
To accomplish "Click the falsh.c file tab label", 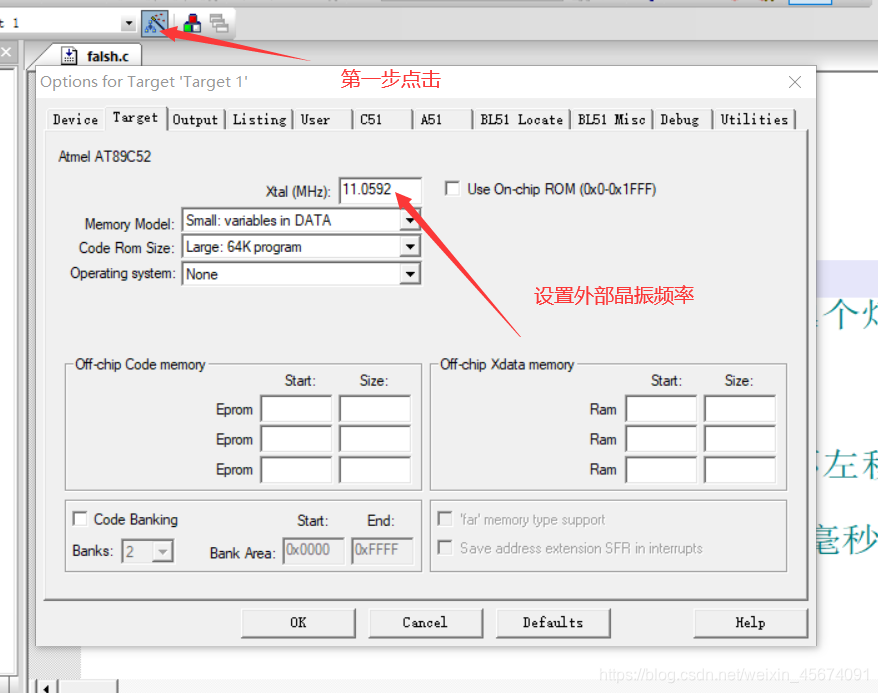I will (108, 57).
